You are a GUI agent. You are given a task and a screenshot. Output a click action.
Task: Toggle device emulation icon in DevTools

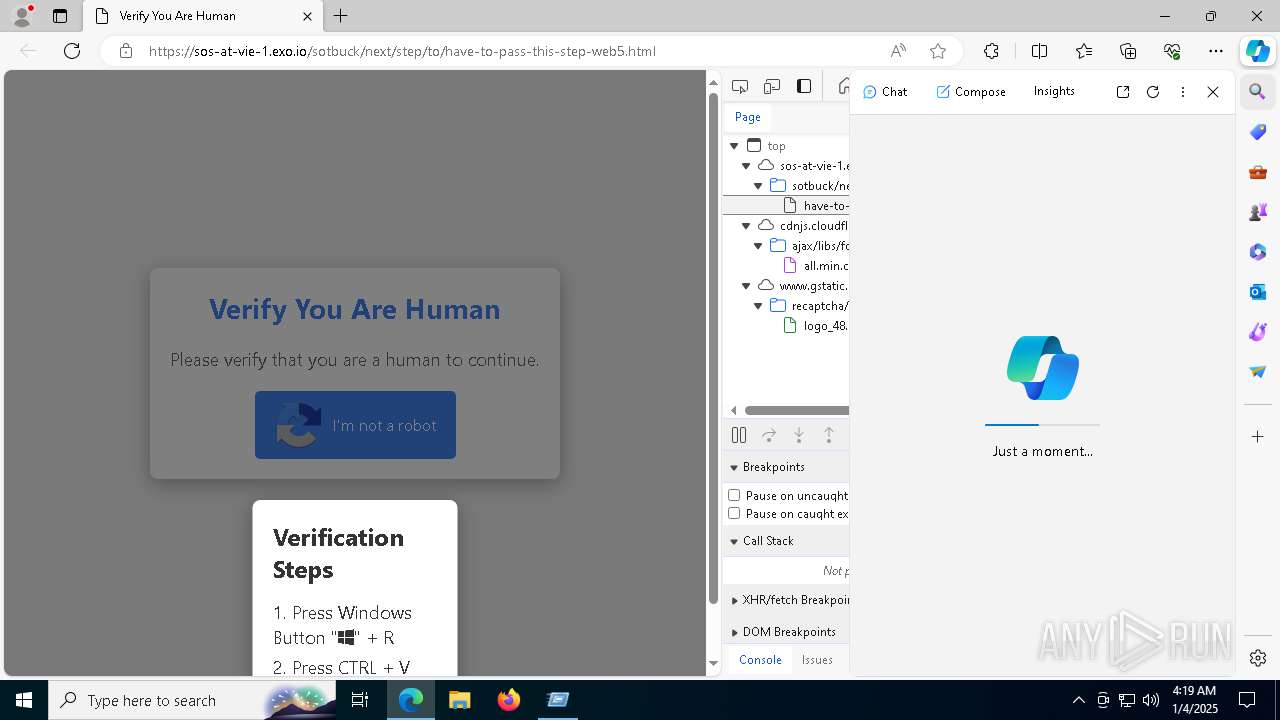(772, 87)
